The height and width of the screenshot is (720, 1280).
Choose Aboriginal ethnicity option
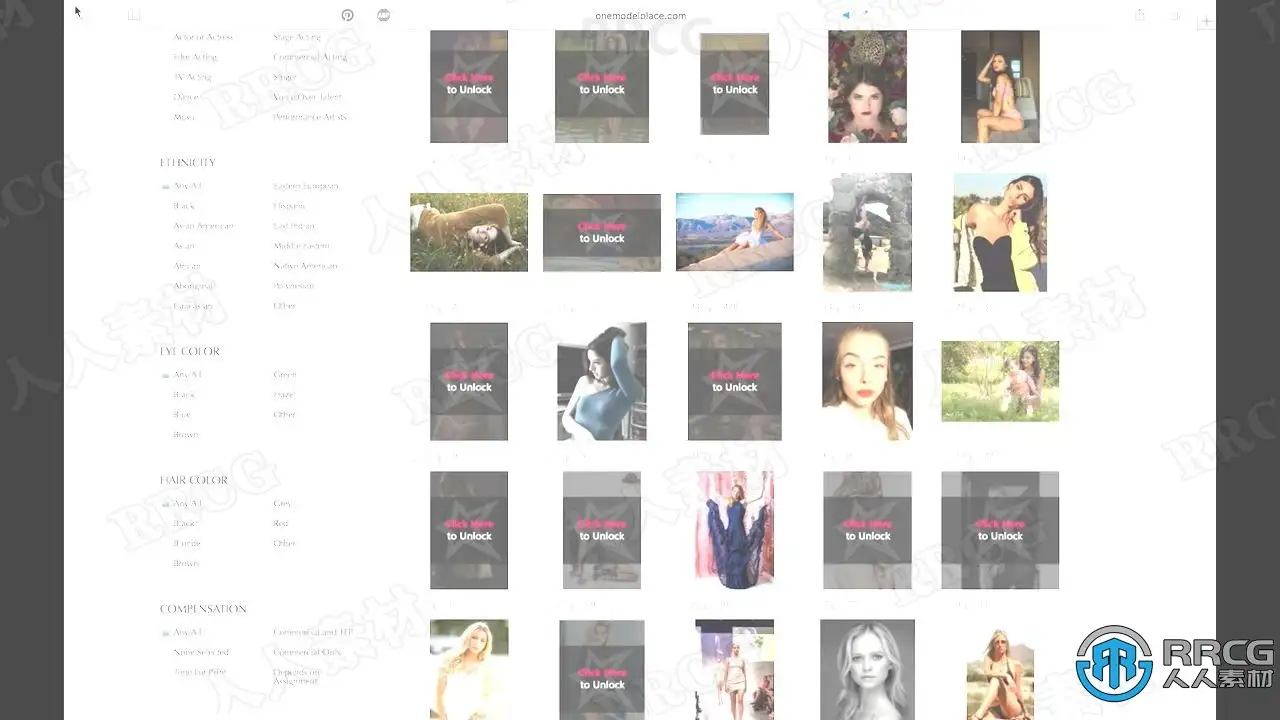(194, 286)
